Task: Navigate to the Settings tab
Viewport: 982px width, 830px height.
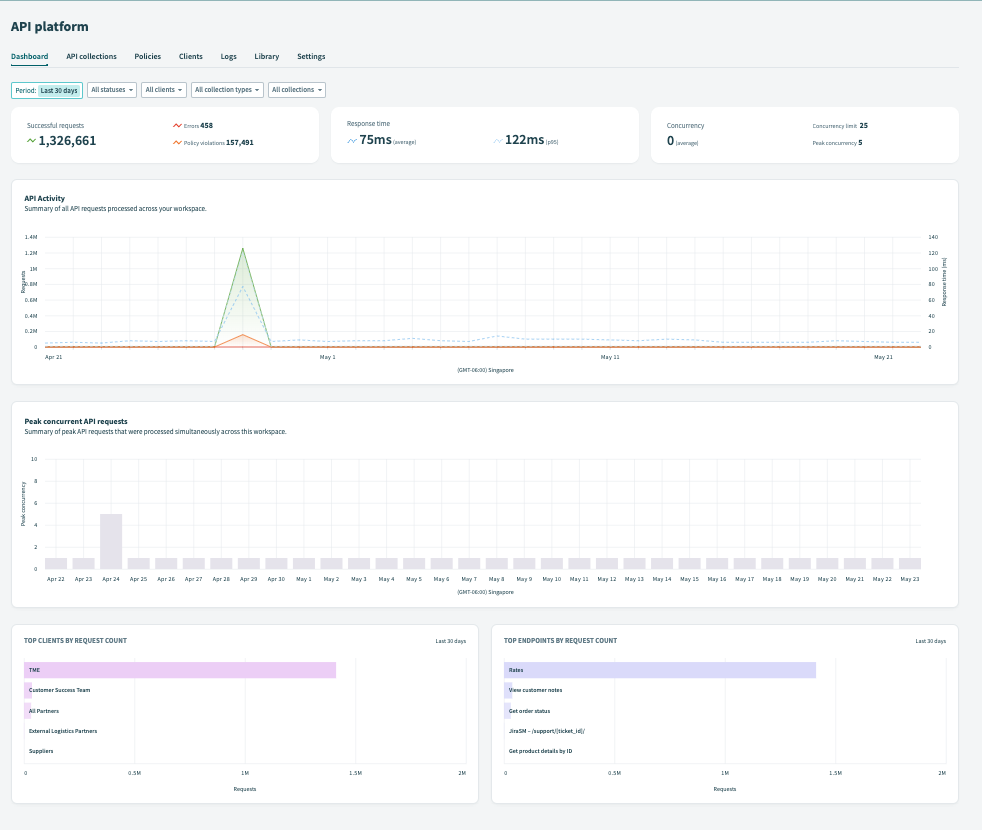Action: click(x=310, y=56)
